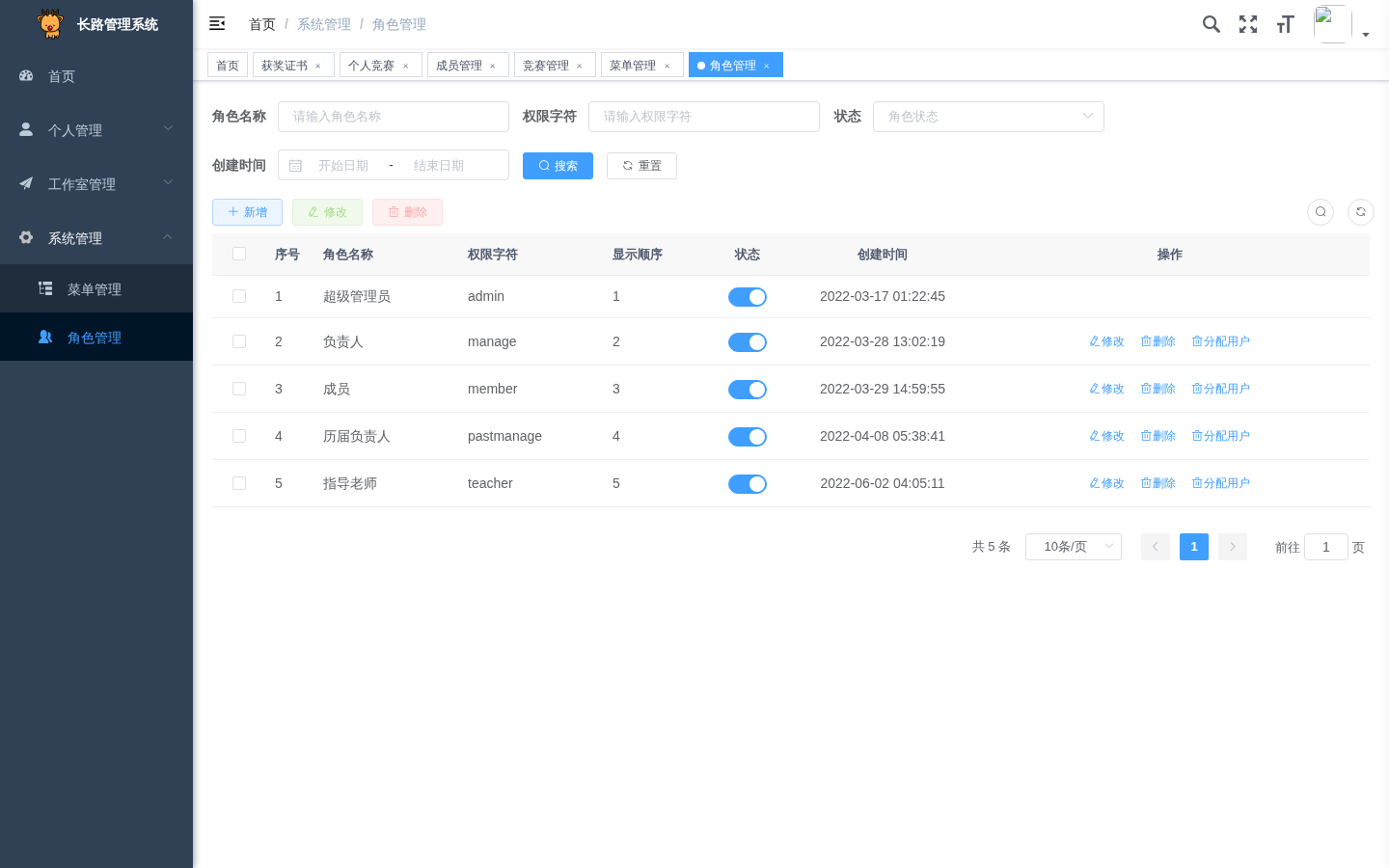This screenshot has width=1389, height=868.
Task: Click the 新增 button
Action: (x=247, y=212)
